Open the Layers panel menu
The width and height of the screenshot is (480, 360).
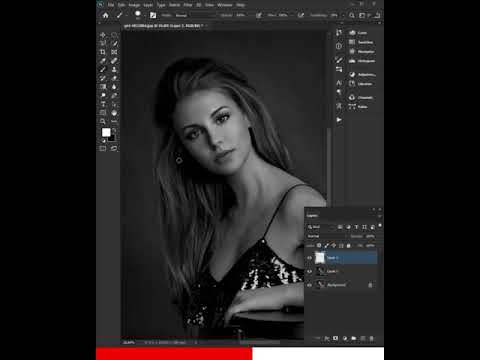pyautogui.click(x=379, y=216)
